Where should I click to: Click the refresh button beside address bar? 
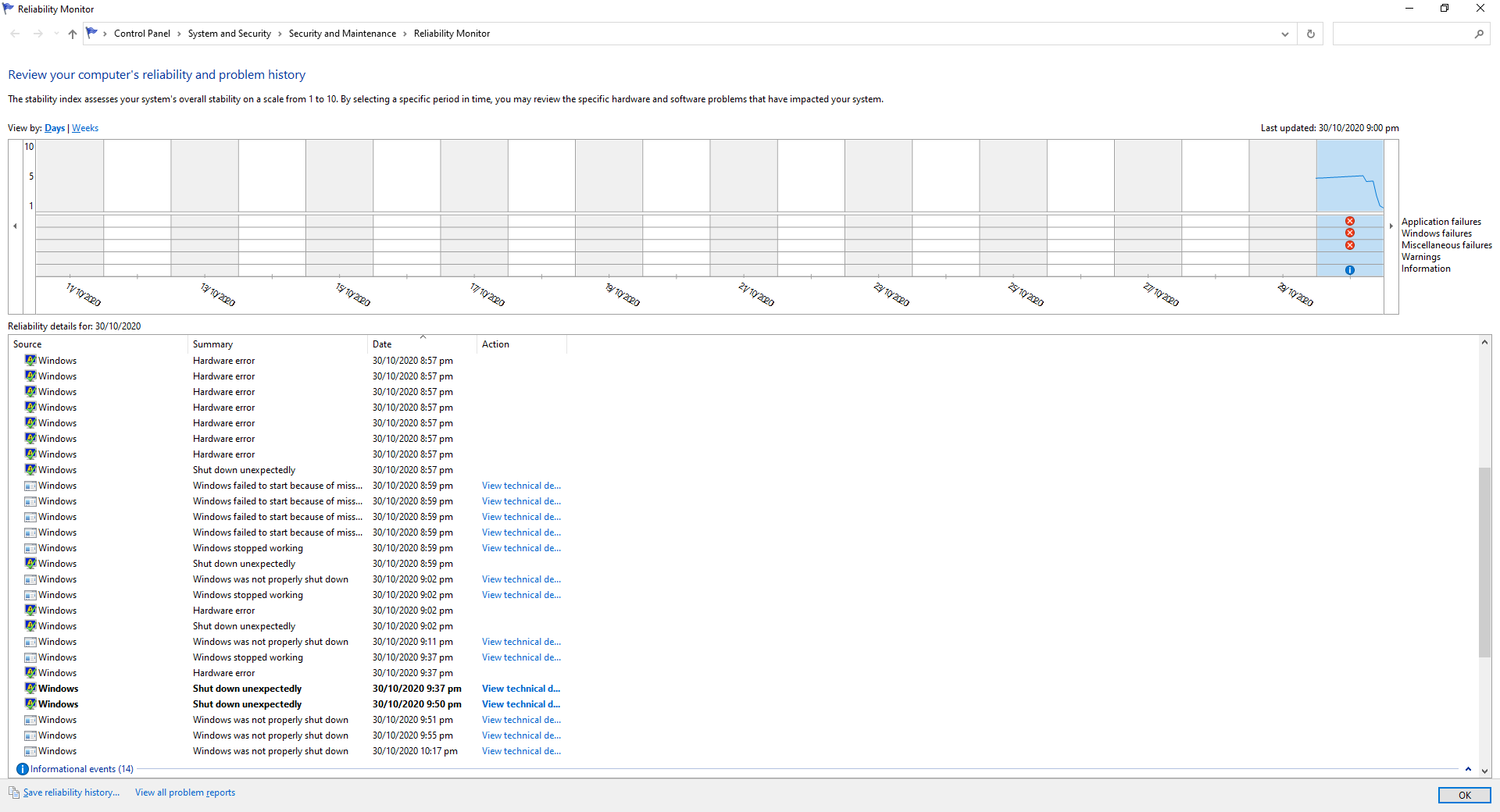(1310, 34)
